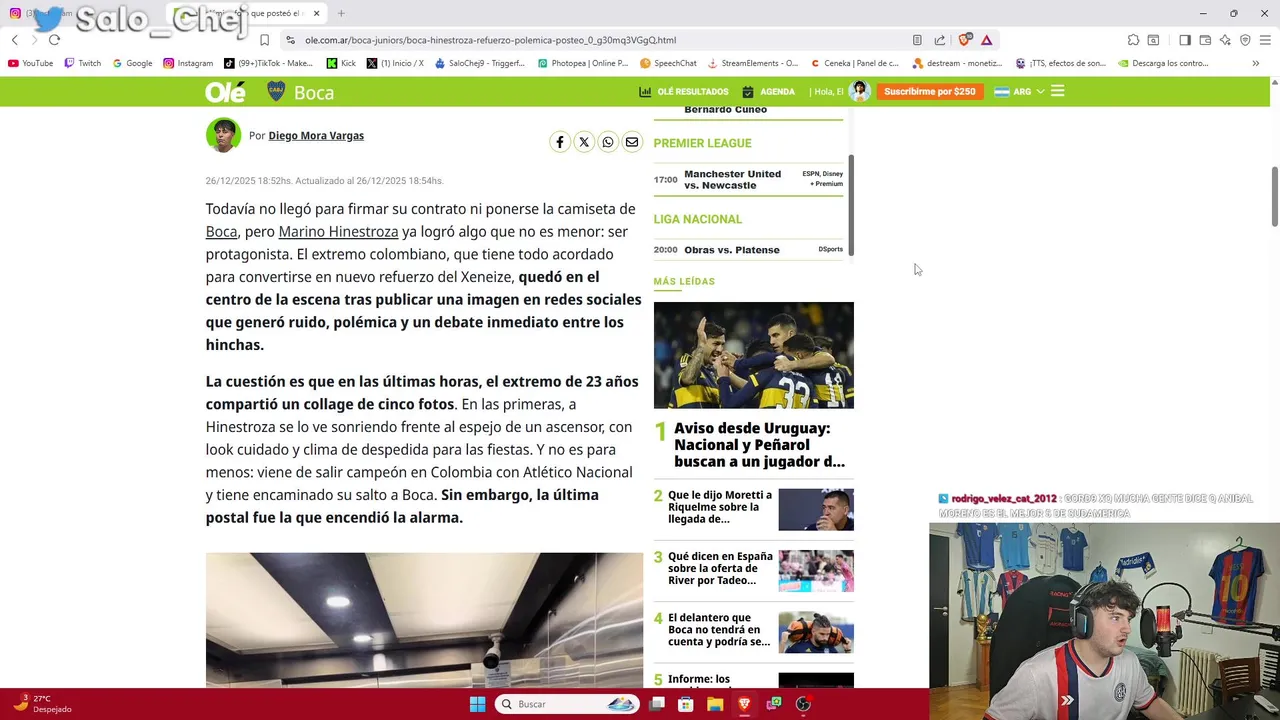Open Boca section title in header
This screenshot has height=720, width=1280.
pyautogui.click(x=314, y=92)
